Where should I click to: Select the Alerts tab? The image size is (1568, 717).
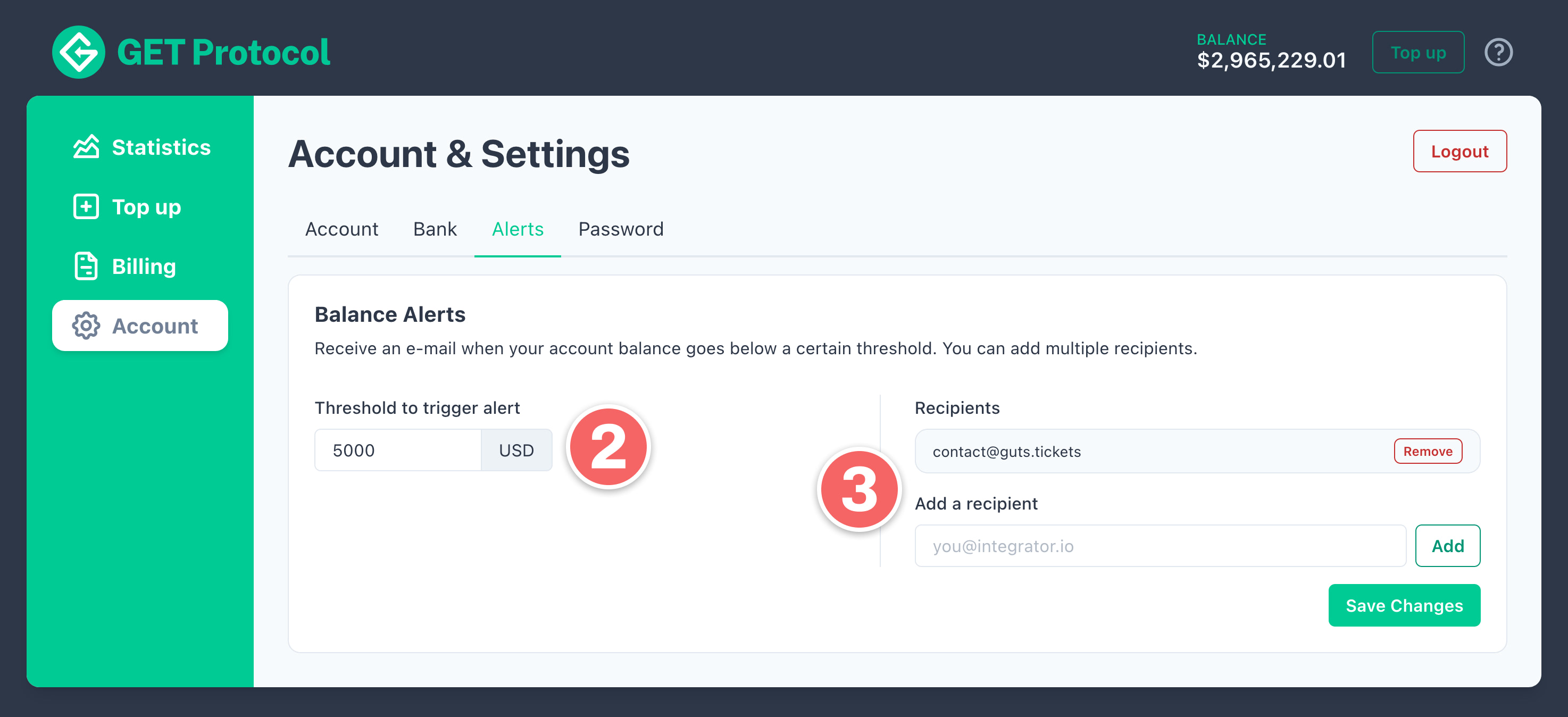point(518,229)
